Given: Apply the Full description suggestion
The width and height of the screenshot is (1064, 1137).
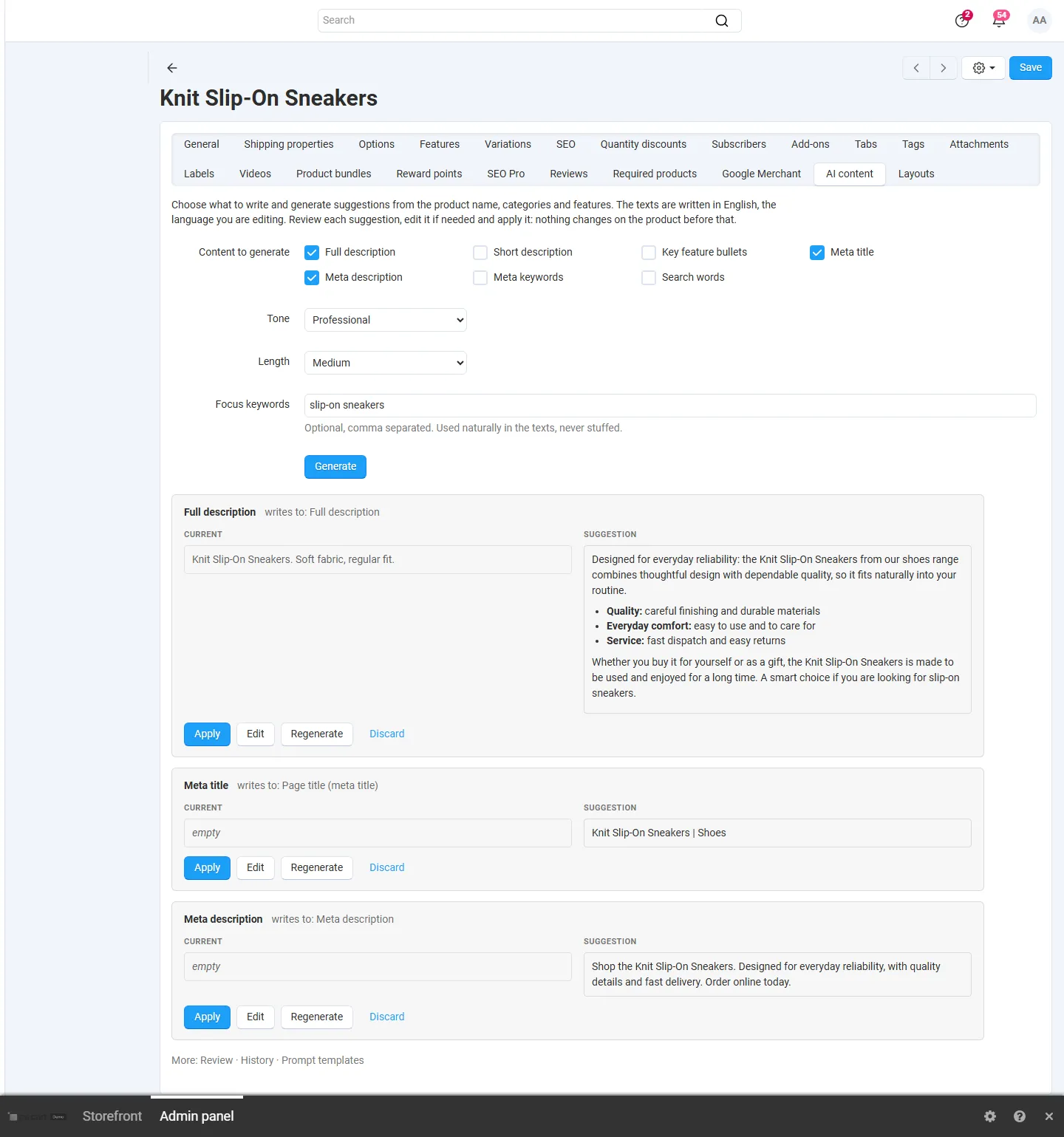Looking at the screenshot, I should point(207,734).
